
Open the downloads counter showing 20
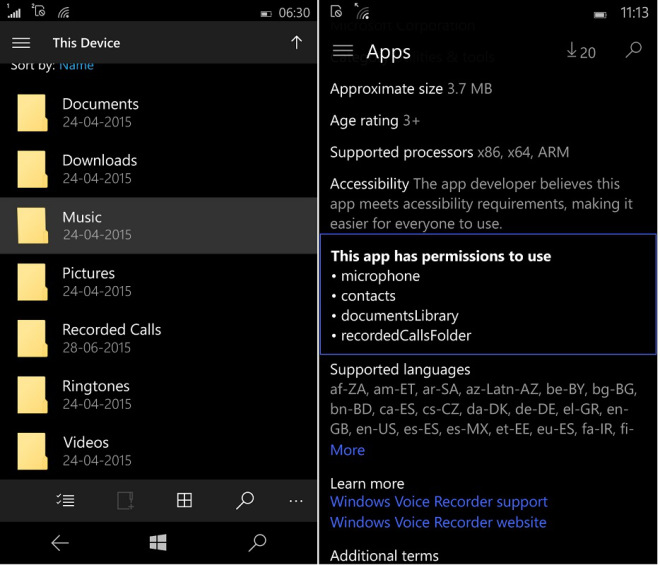pos(581,51)
